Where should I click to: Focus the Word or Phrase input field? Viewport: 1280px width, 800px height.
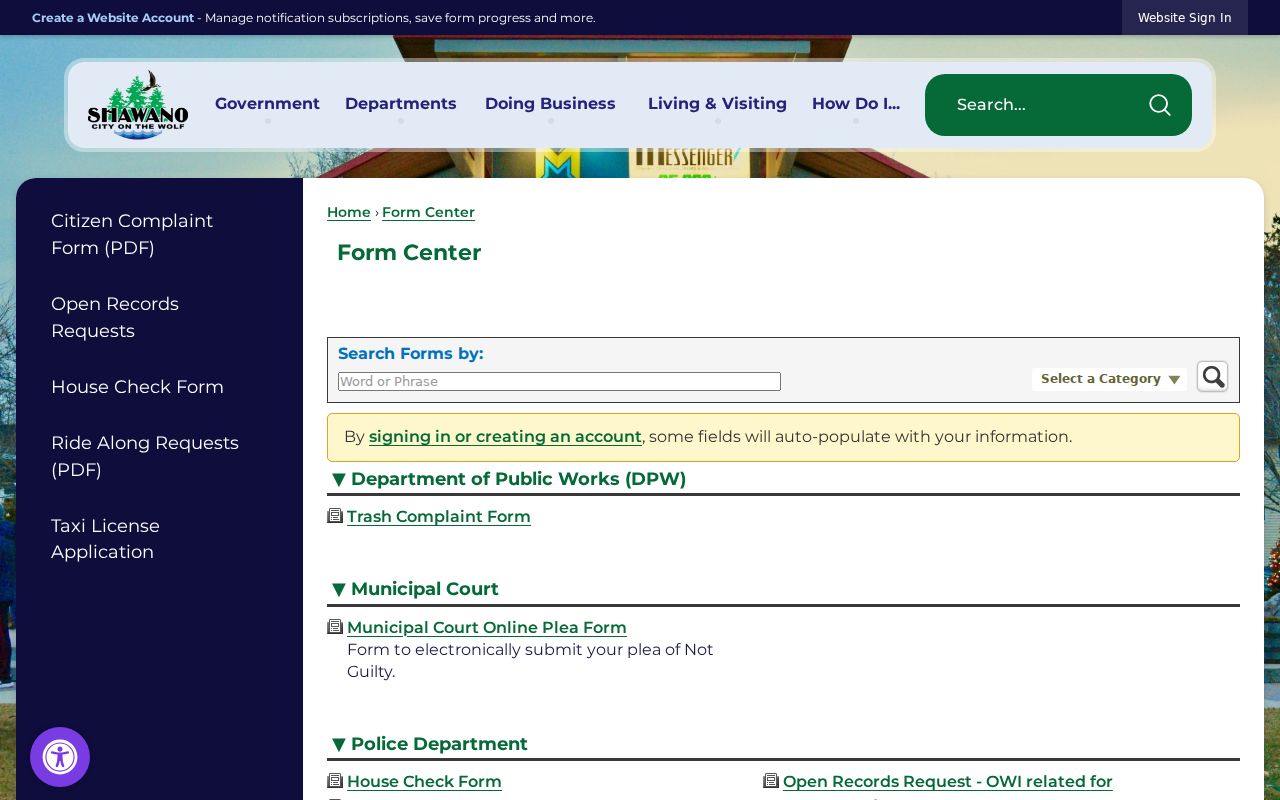559,381
